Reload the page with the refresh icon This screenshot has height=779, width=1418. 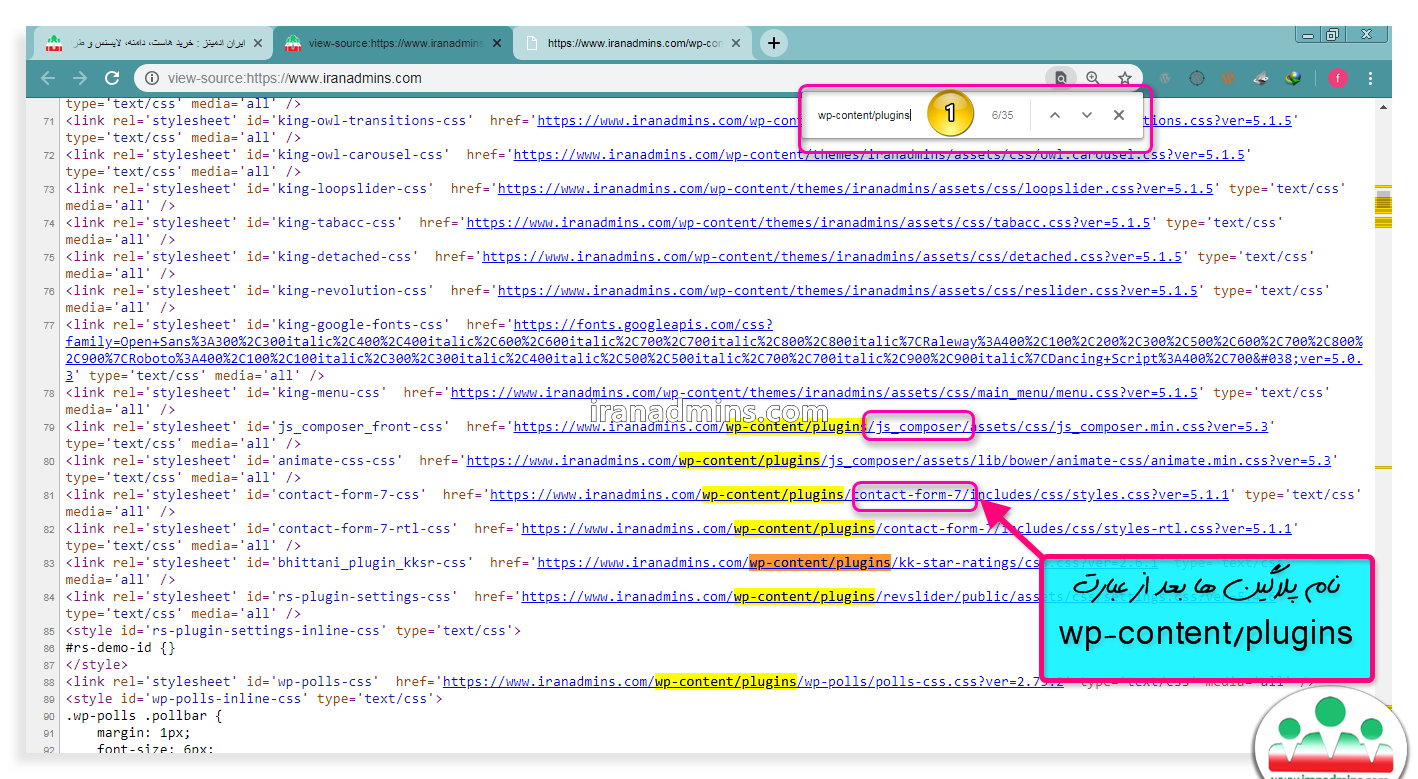click(112, 78)
